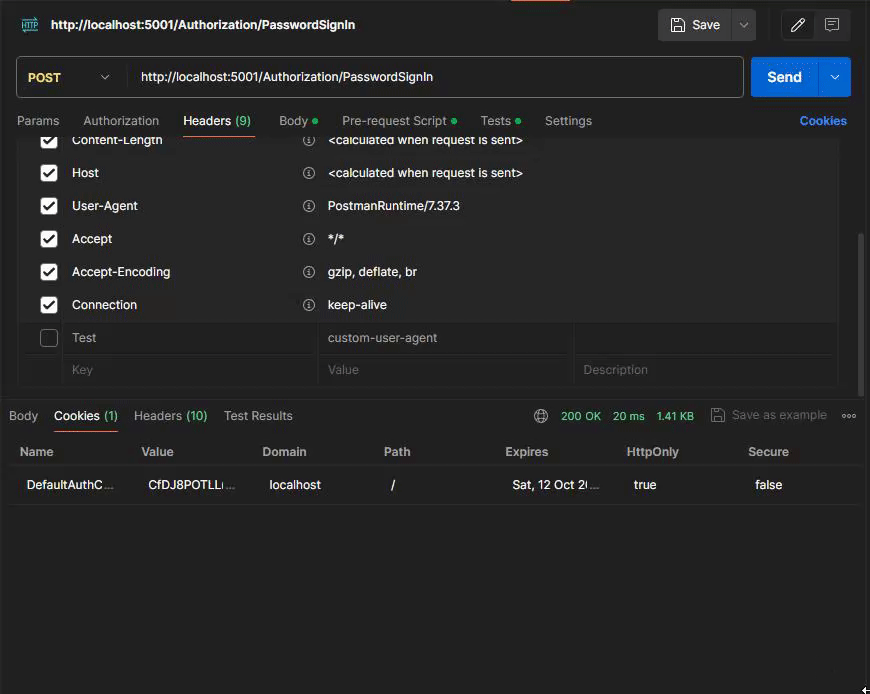870x694 pixels.
Task: Disable the Accept-Encoding header checkbox
Action: click(49, 272)
